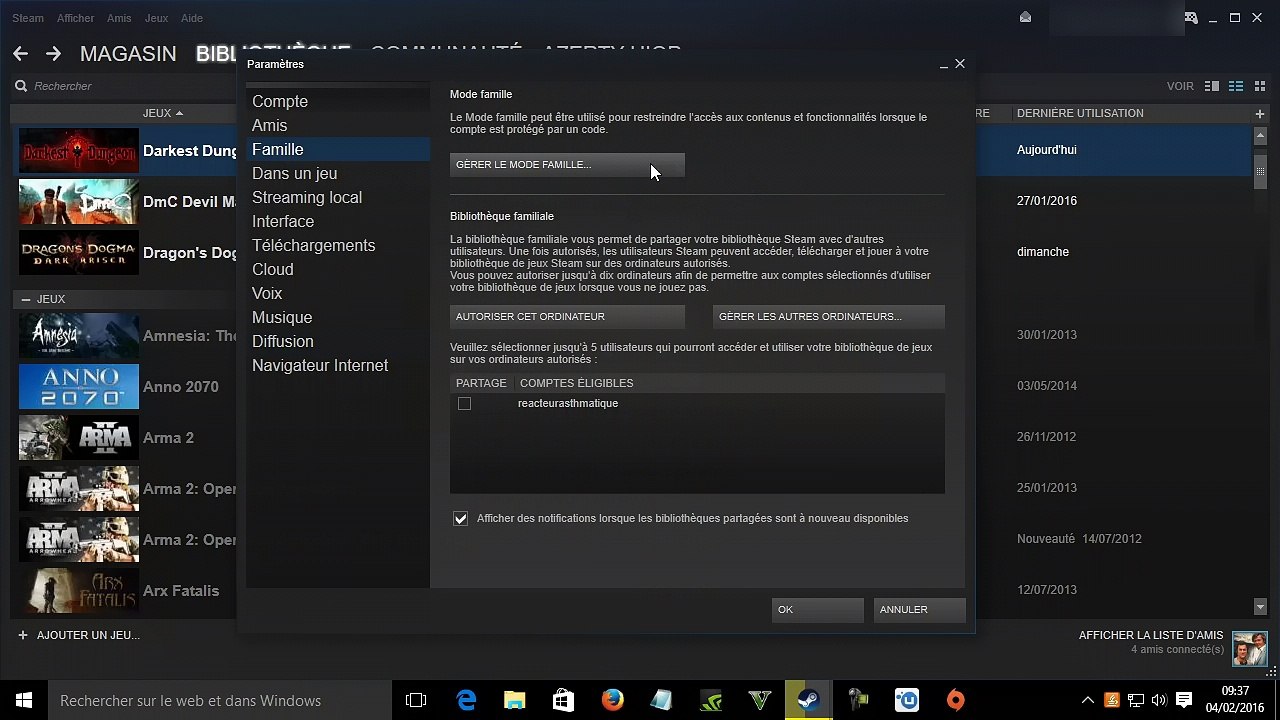Open the Action Center notifications icon
Screen dimensions: 1280x720
[x=1184, y=700]
